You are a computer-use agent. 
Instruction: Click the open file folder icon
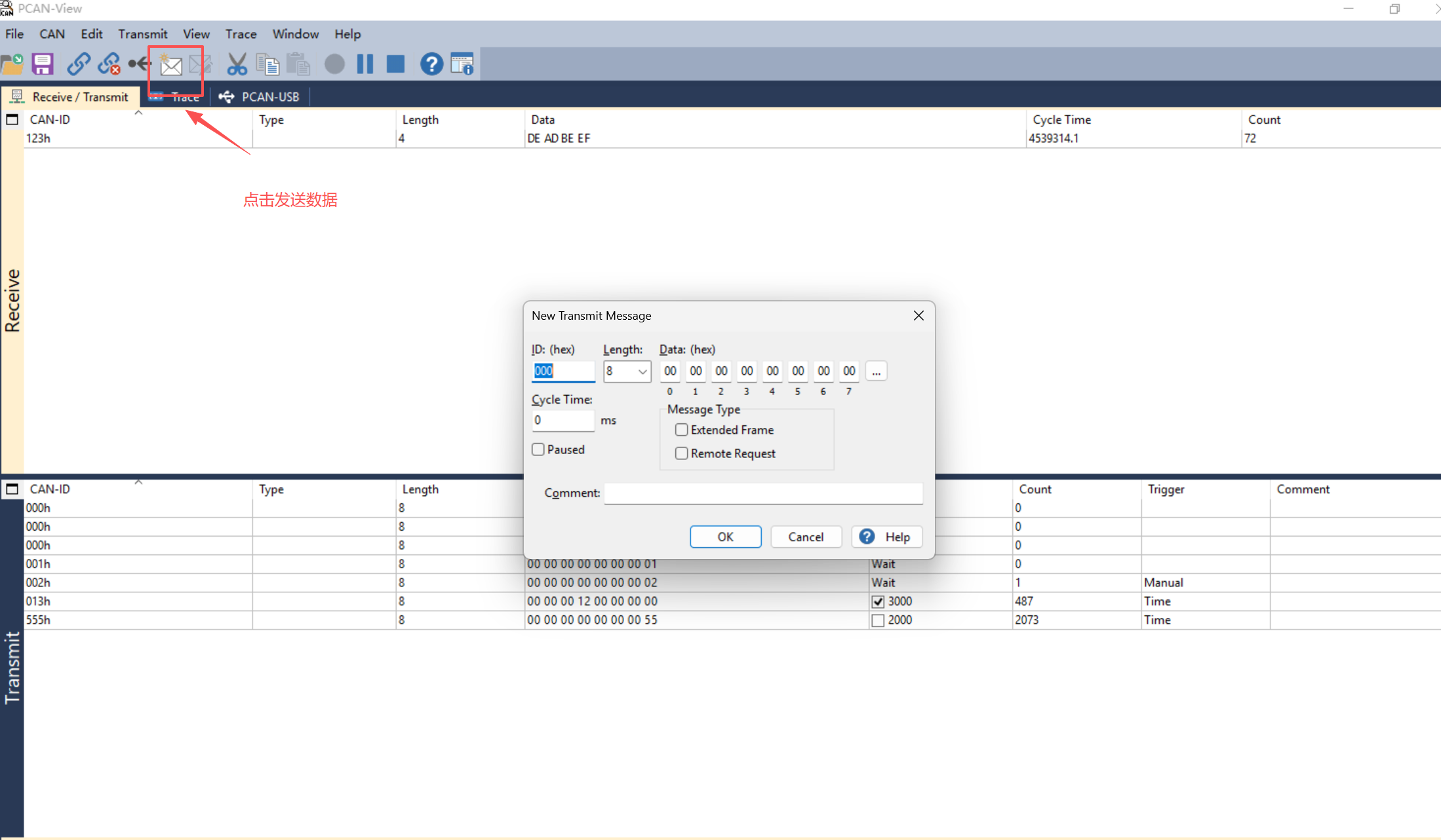click(12, 64)
